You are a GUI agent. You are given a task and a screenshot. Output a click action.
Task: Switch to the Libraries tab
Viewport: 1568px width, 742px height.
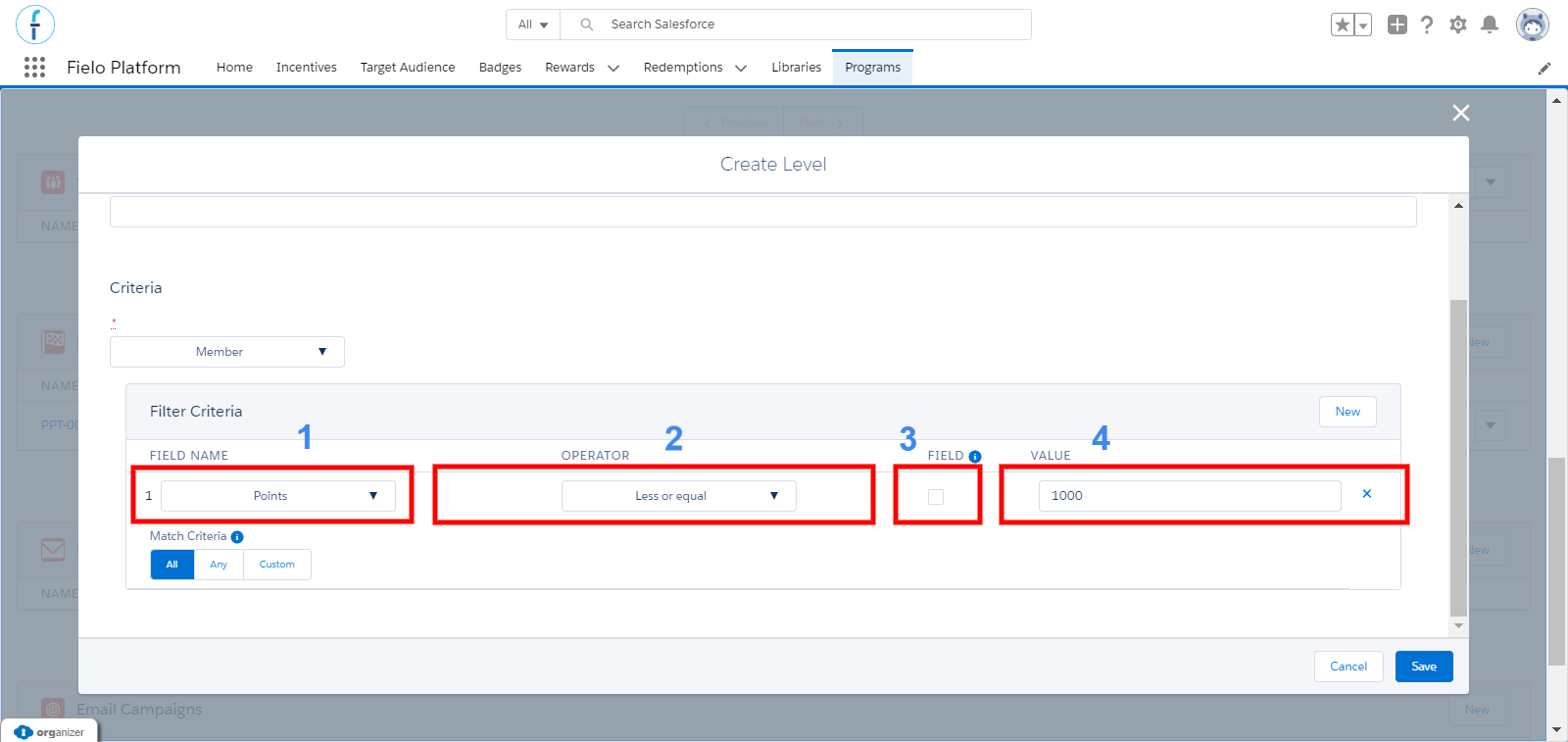(797, 68)
